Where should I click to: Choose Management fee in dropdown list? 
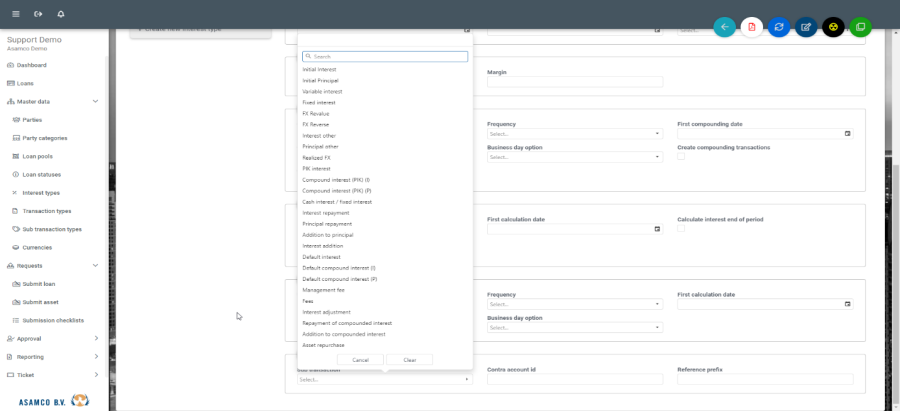[323, 290]
